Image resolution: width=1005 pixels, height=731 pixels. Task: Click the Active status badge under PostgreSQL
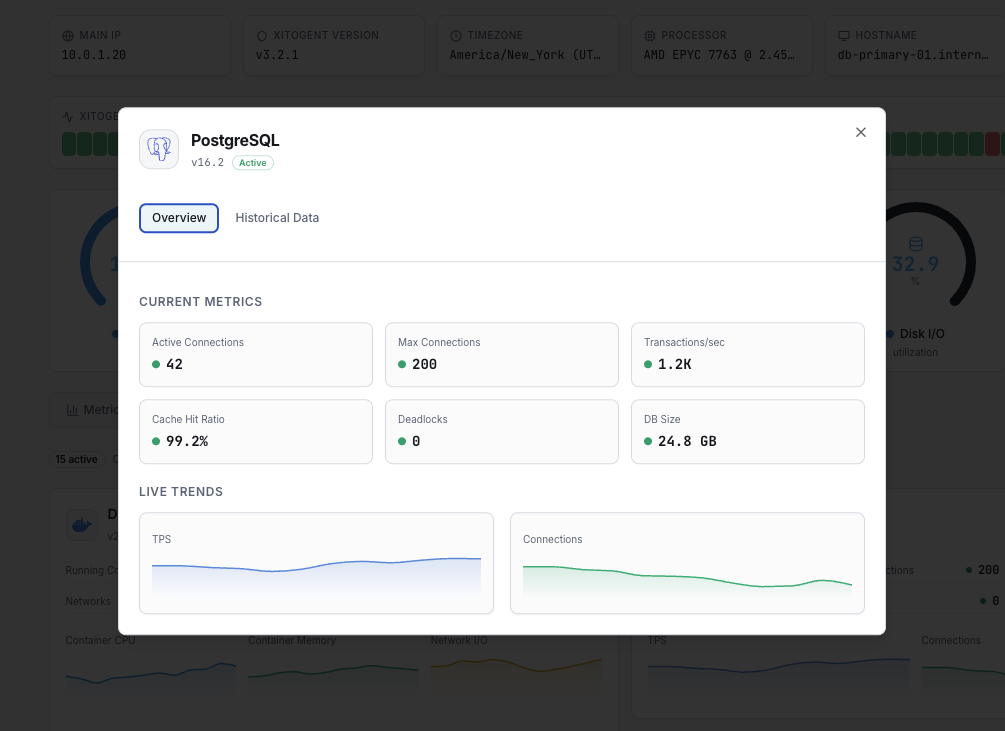coord(252,162)
